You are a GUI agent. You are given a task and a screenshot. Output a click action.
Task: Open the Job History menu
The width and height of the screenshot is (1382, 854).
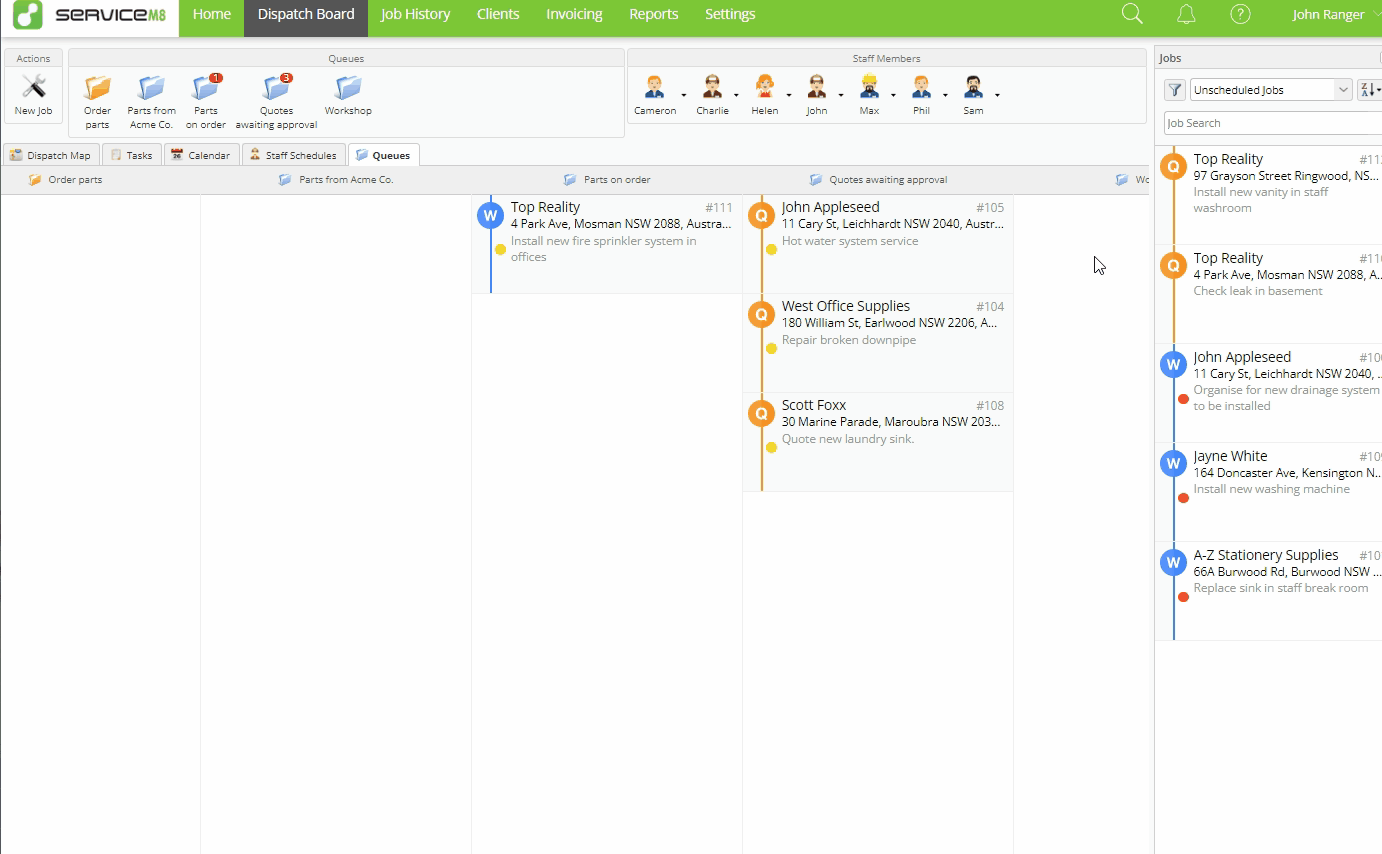[x=415, y=15]
